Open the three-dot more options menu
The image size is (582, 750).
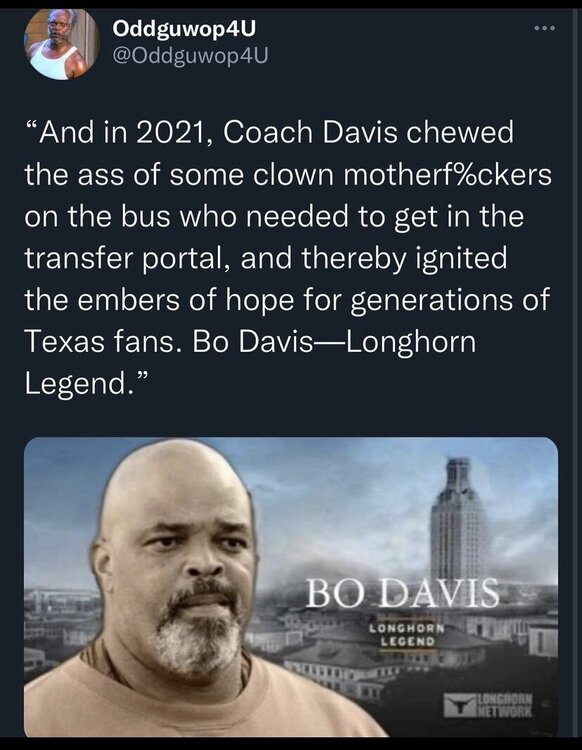point(545,28)
